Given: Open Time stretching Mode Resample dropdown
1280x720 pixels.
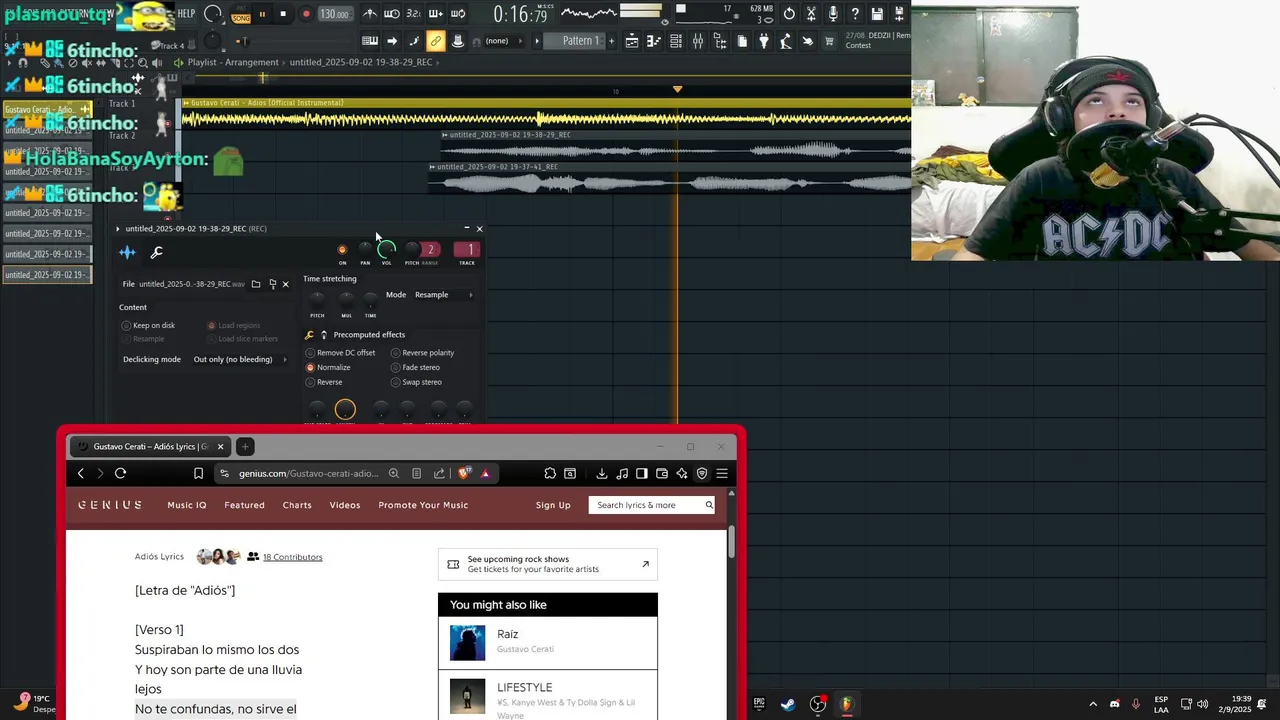Looking at the screenshot, I should [x=443, y=295].
